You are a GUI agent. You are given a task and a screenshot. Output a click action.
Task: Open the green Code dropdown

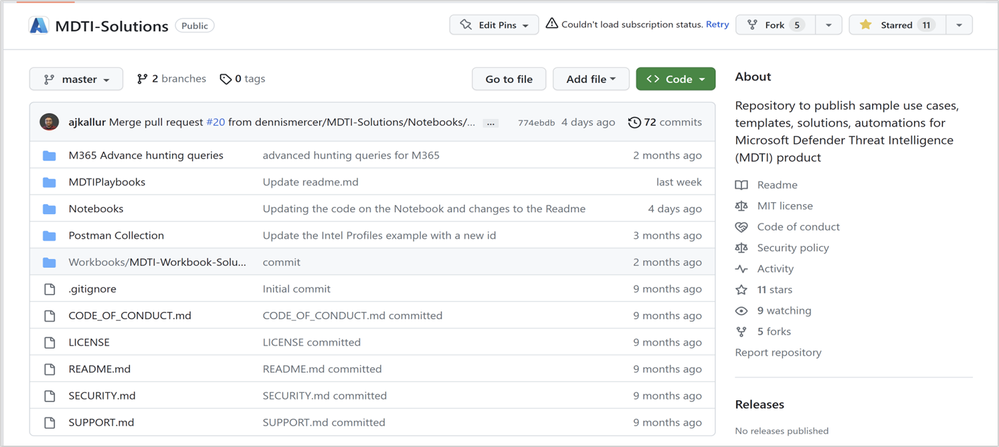point(675,79)
